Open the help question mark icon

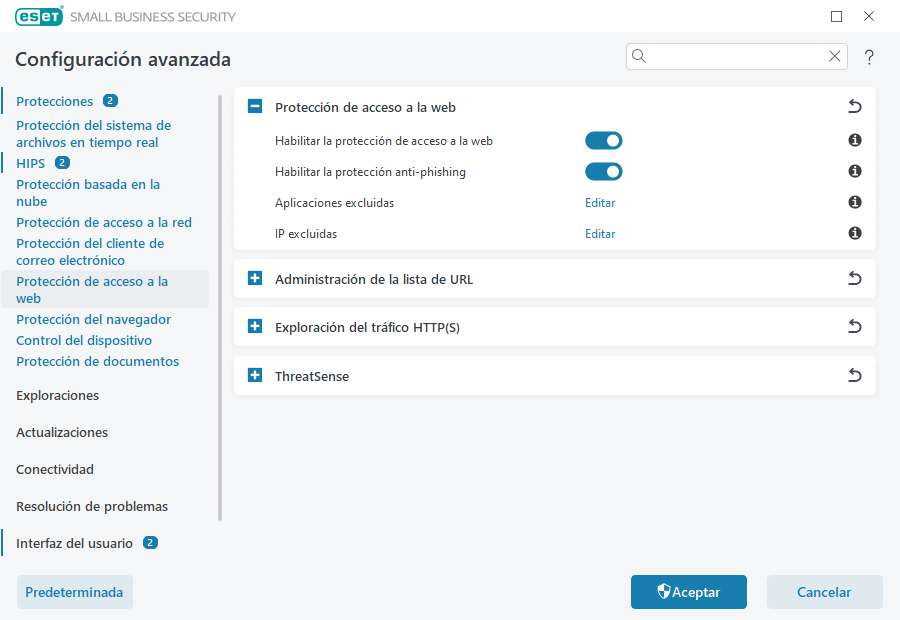[868, 57]
